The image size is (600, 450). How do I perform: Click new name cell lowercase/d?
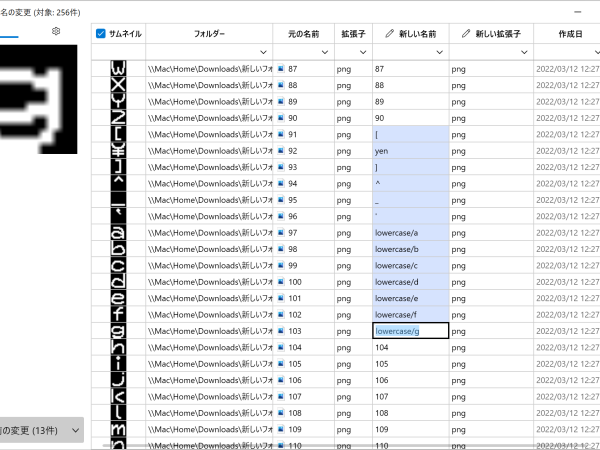[411, 282]
